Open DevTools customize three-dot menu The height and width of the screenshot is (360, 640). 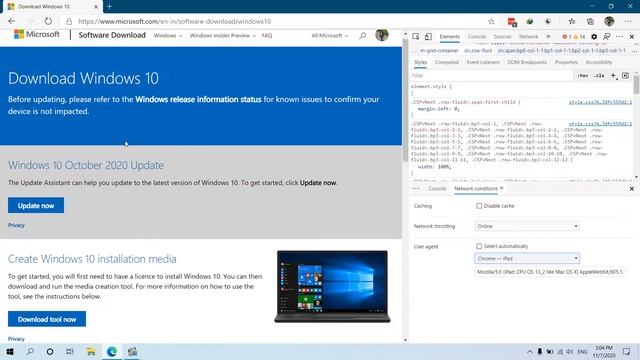point(620,36)
